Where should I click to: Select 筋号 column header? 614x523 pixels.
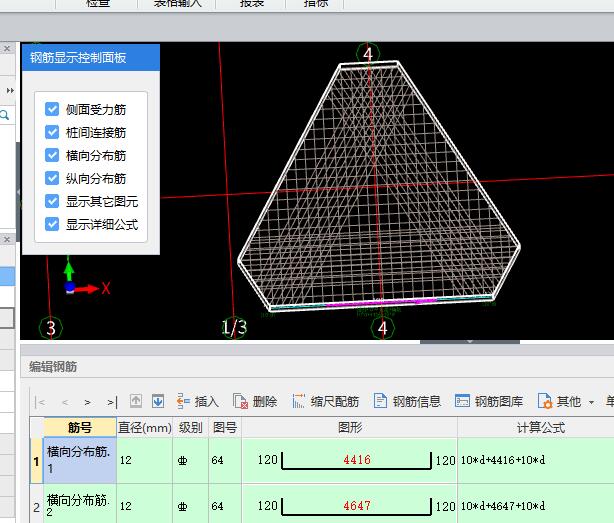[x=80, y=427]
